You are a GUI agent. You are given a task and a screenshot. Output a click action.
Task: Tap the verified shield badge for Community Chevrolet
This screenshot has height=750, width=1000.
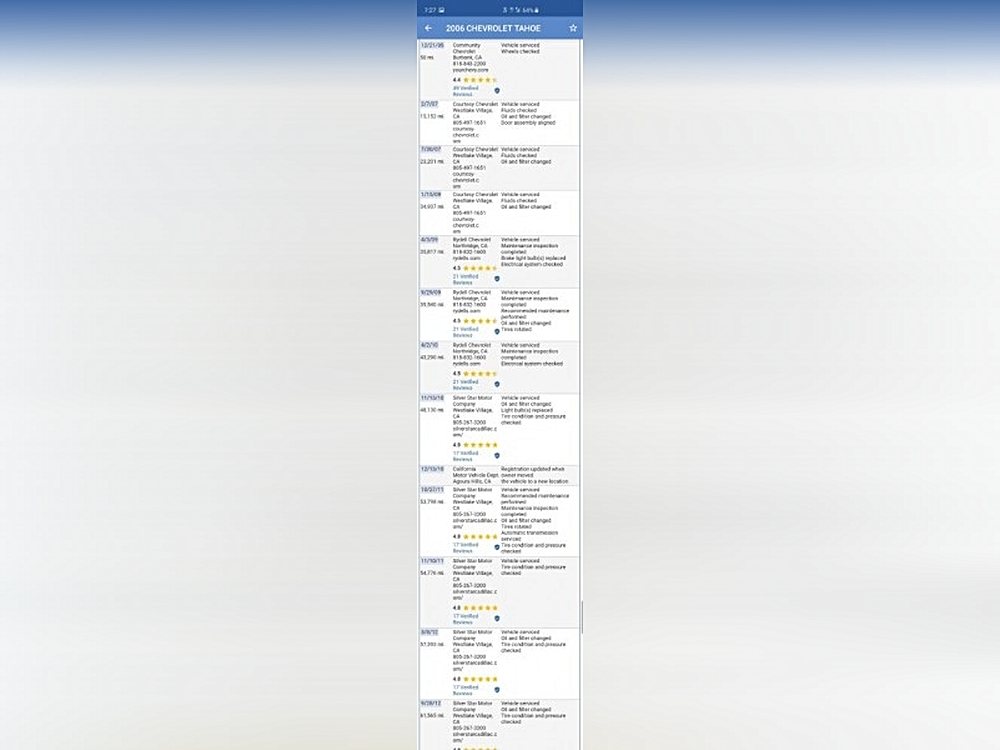click(497, 90)
